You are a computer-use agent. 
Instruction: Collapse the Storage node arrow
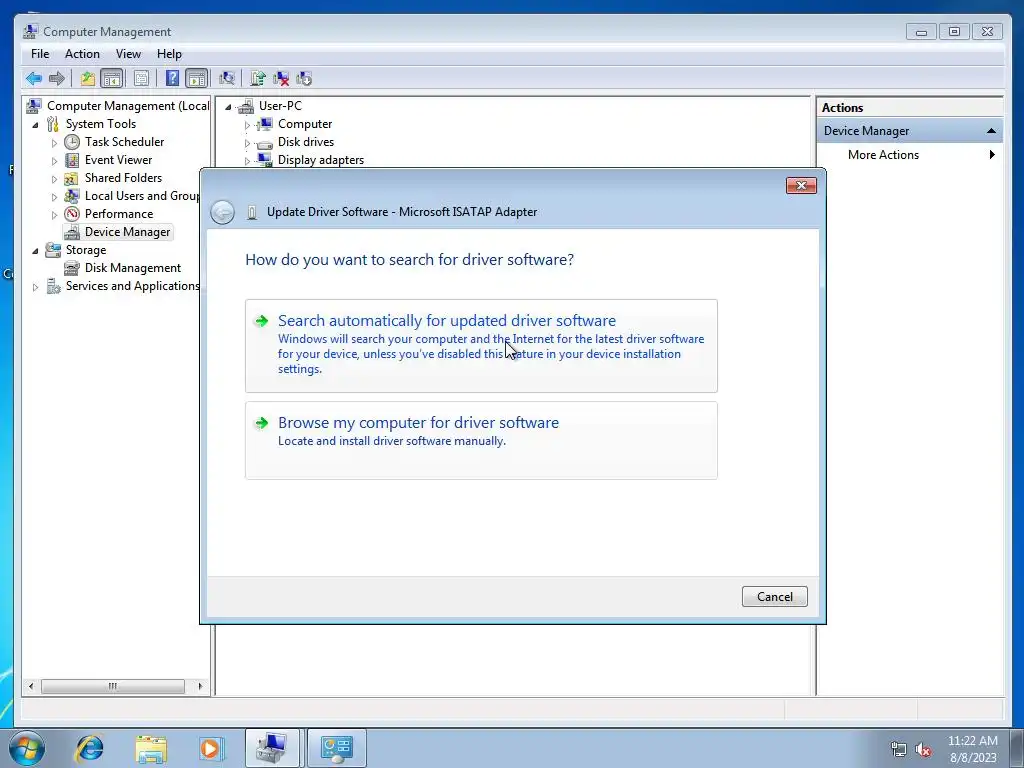click(35, 251)
